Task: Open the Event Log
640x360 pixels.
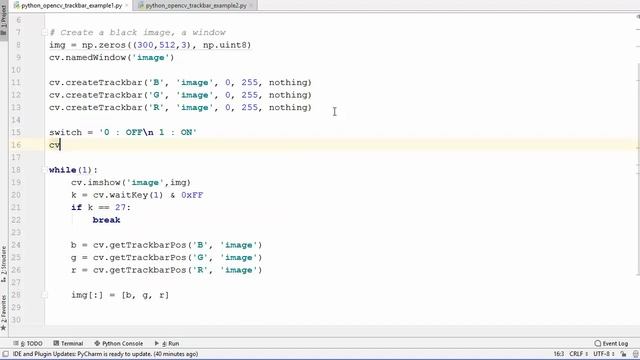Action: 611,343
